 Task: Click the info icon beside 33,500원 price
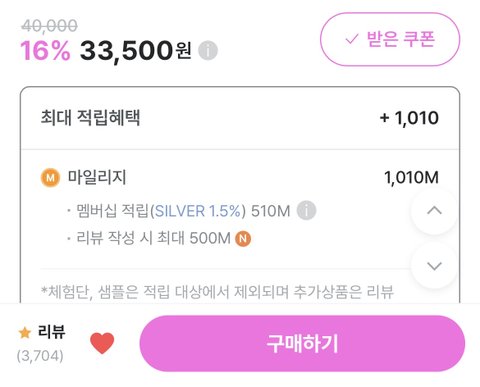(208, 51)
